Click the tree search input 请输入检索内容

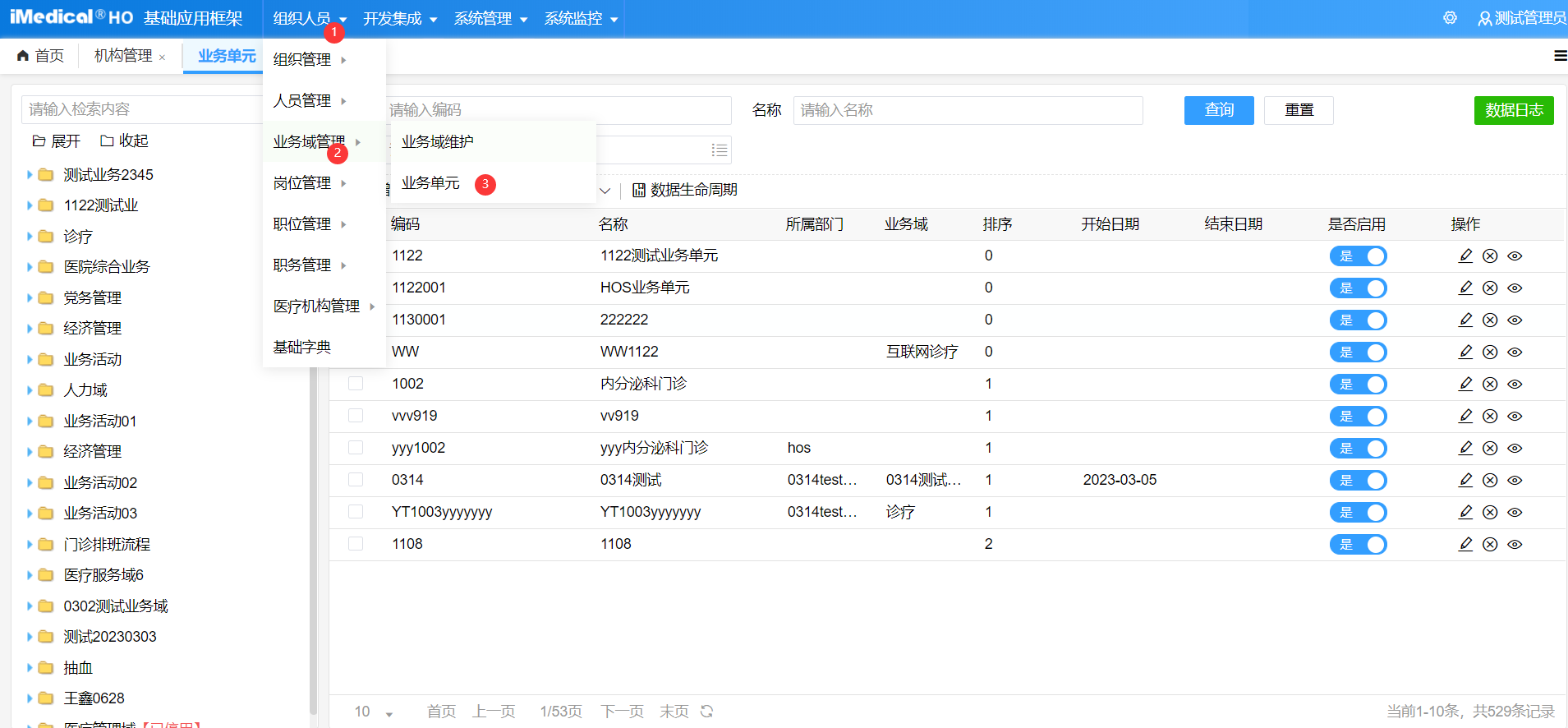tap(141, 109)
